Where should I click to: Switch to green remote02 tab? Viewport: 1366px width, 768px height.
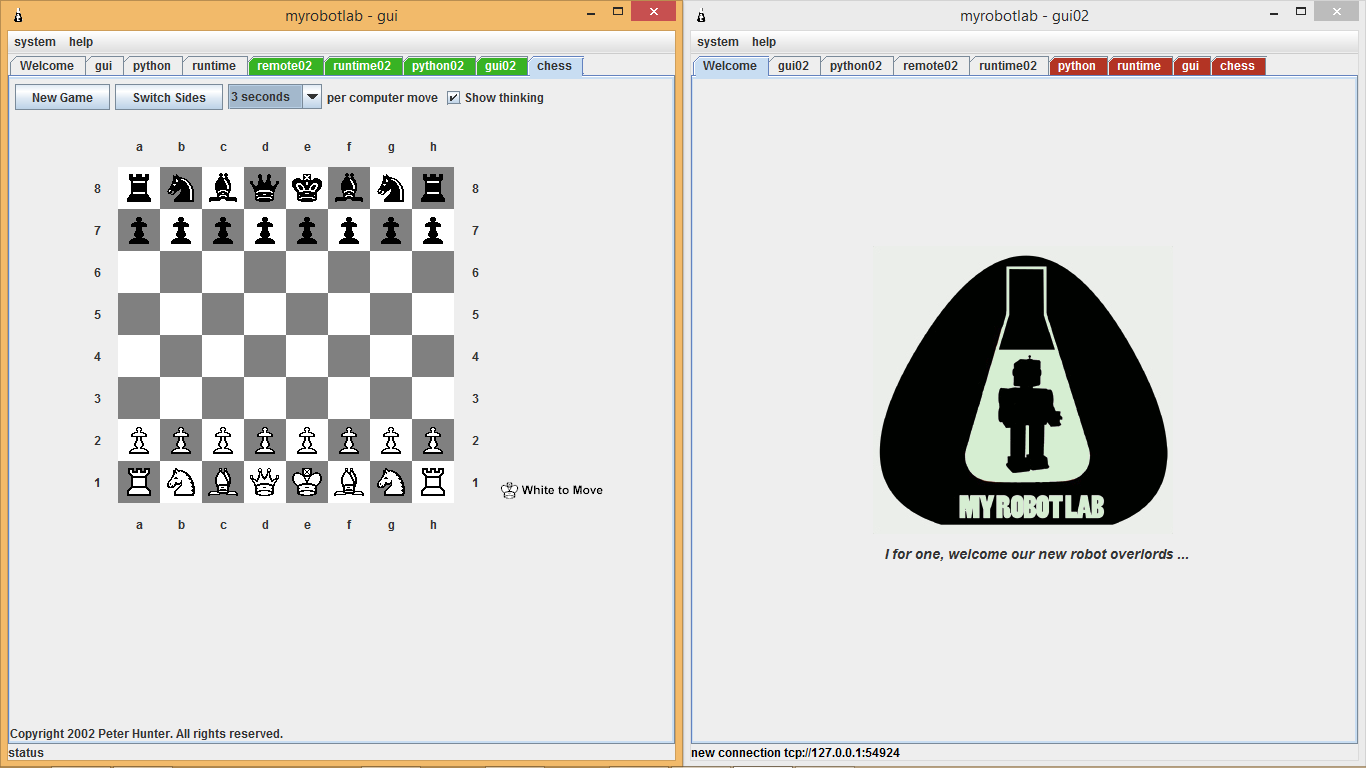pyautogui.click(x=285, y=66)
